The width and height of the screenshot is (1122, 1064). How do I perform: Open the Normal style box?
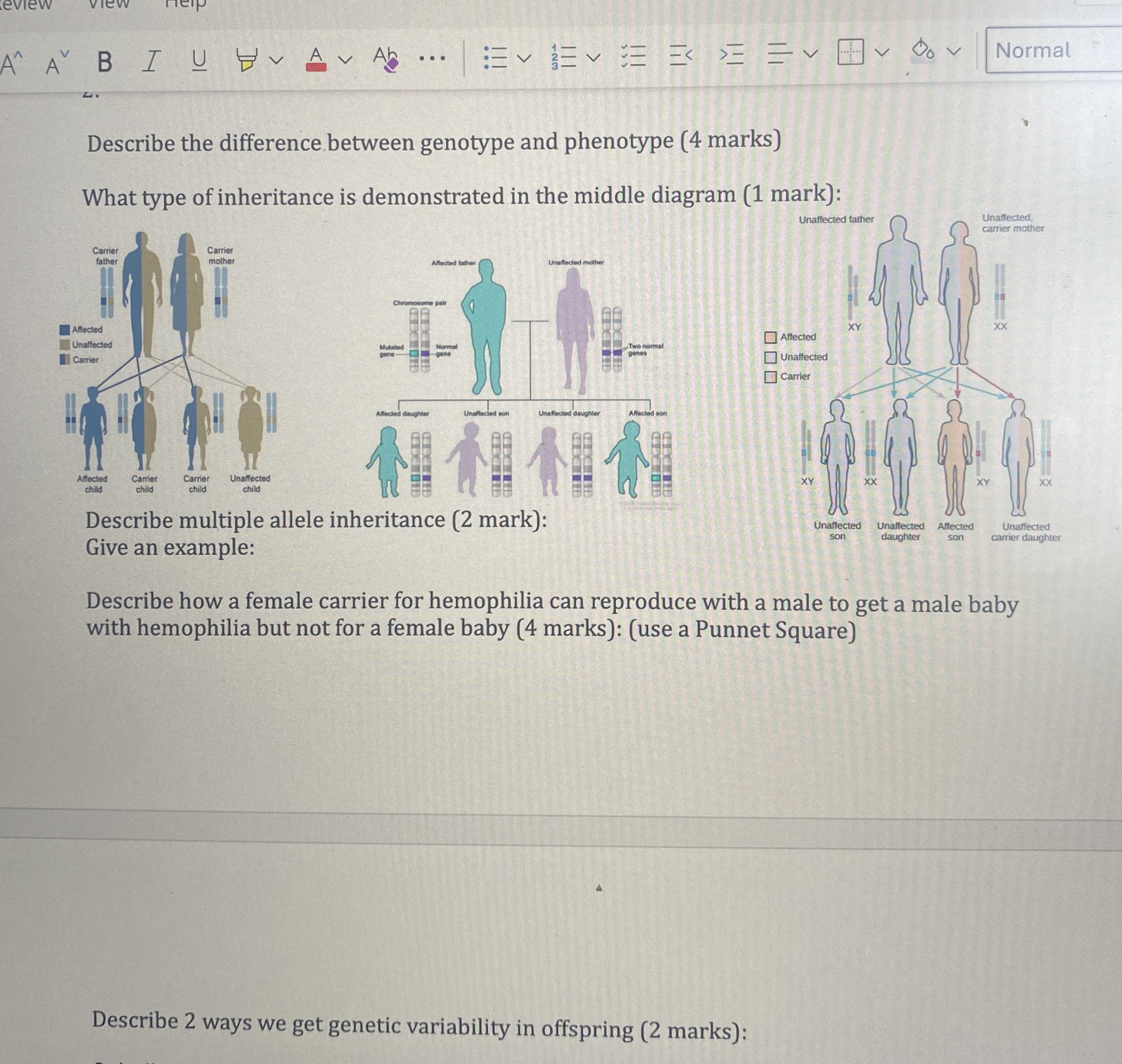tap(1054, 50)
